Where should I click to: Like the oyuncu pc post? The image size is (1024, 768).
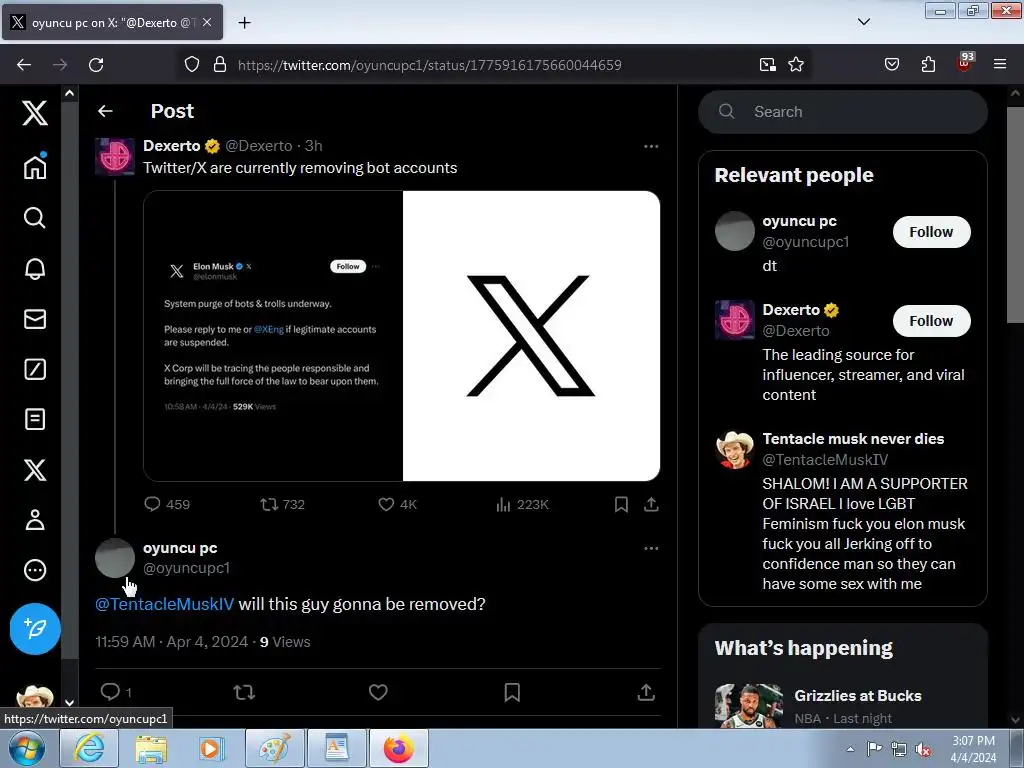(378, 692)
